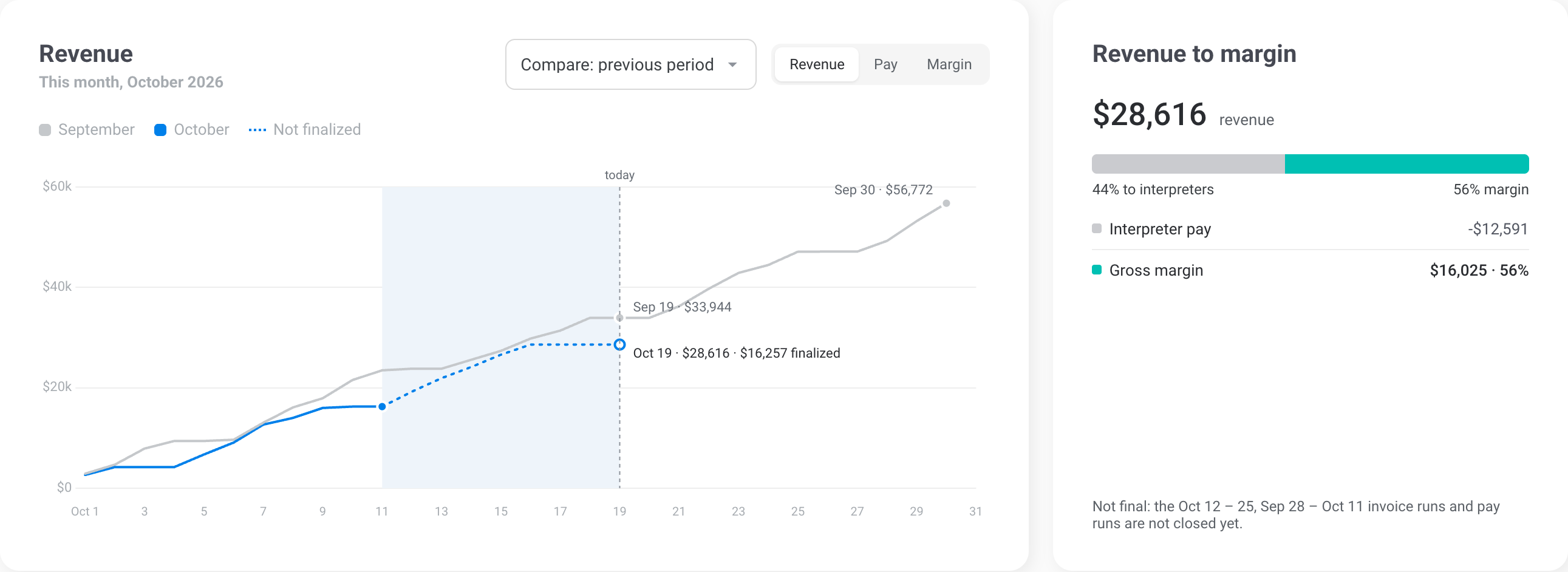Screen dimensions: 1568x572
Task: Click the Oct 19 open circle marker
Action: coord(619,344)
